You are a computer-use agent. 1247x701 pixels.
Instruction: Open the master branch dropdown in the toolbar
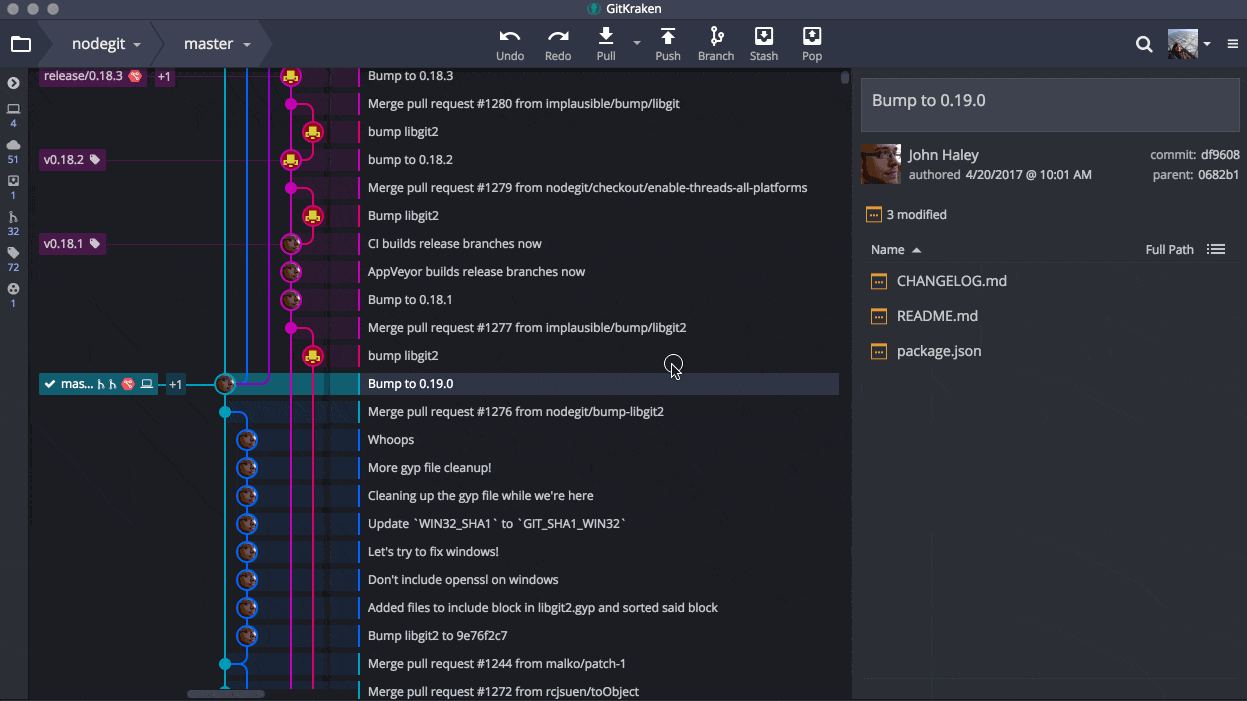(x=216, y=44)
